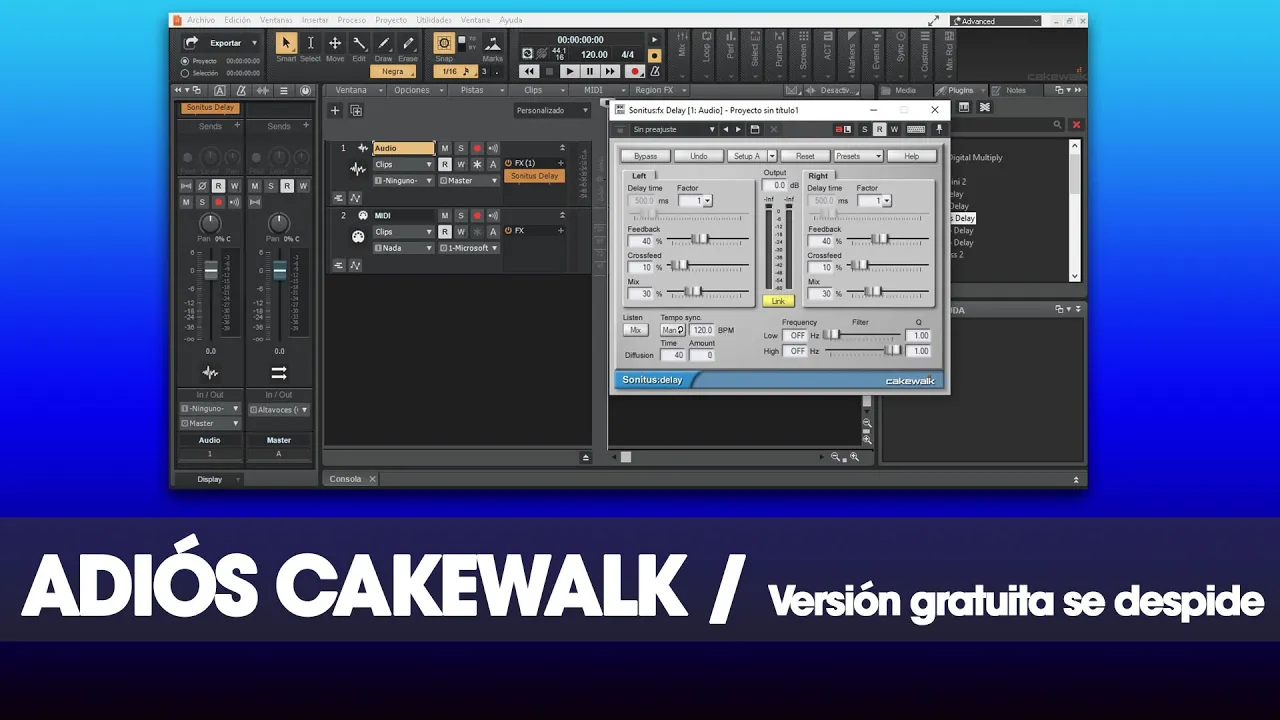Screen dimensions: 1280x720
Task: Start playback with the Play button
Action: (x=570, y=71)
